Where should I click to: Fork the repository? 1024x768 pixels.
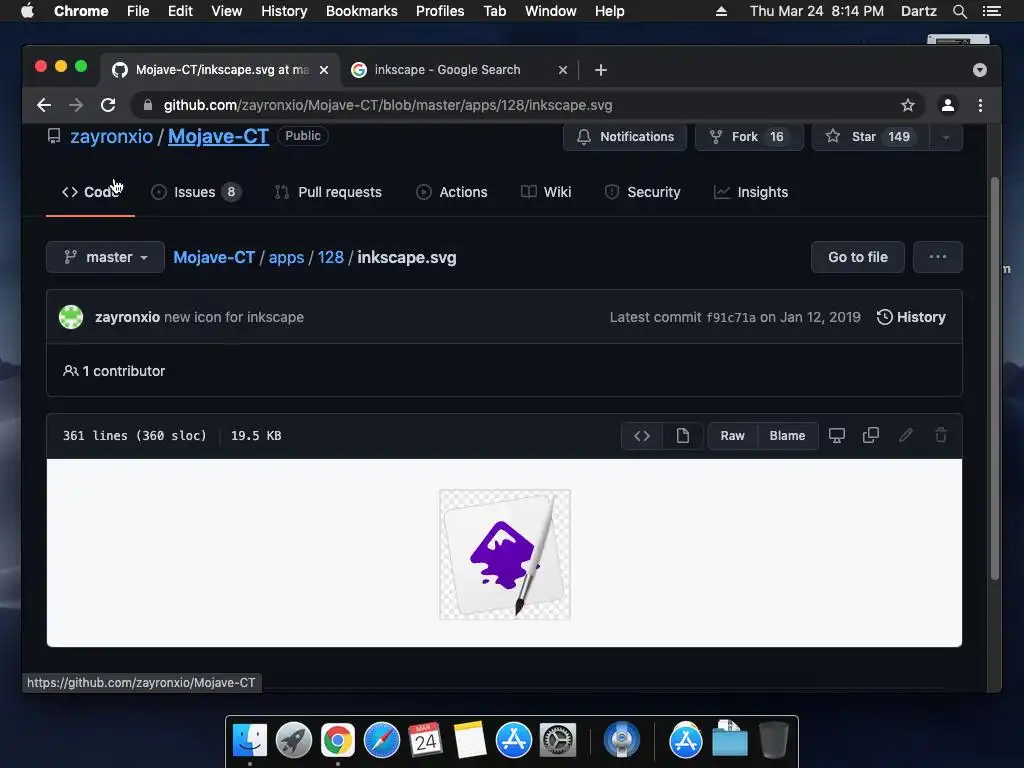click(749, 137)
